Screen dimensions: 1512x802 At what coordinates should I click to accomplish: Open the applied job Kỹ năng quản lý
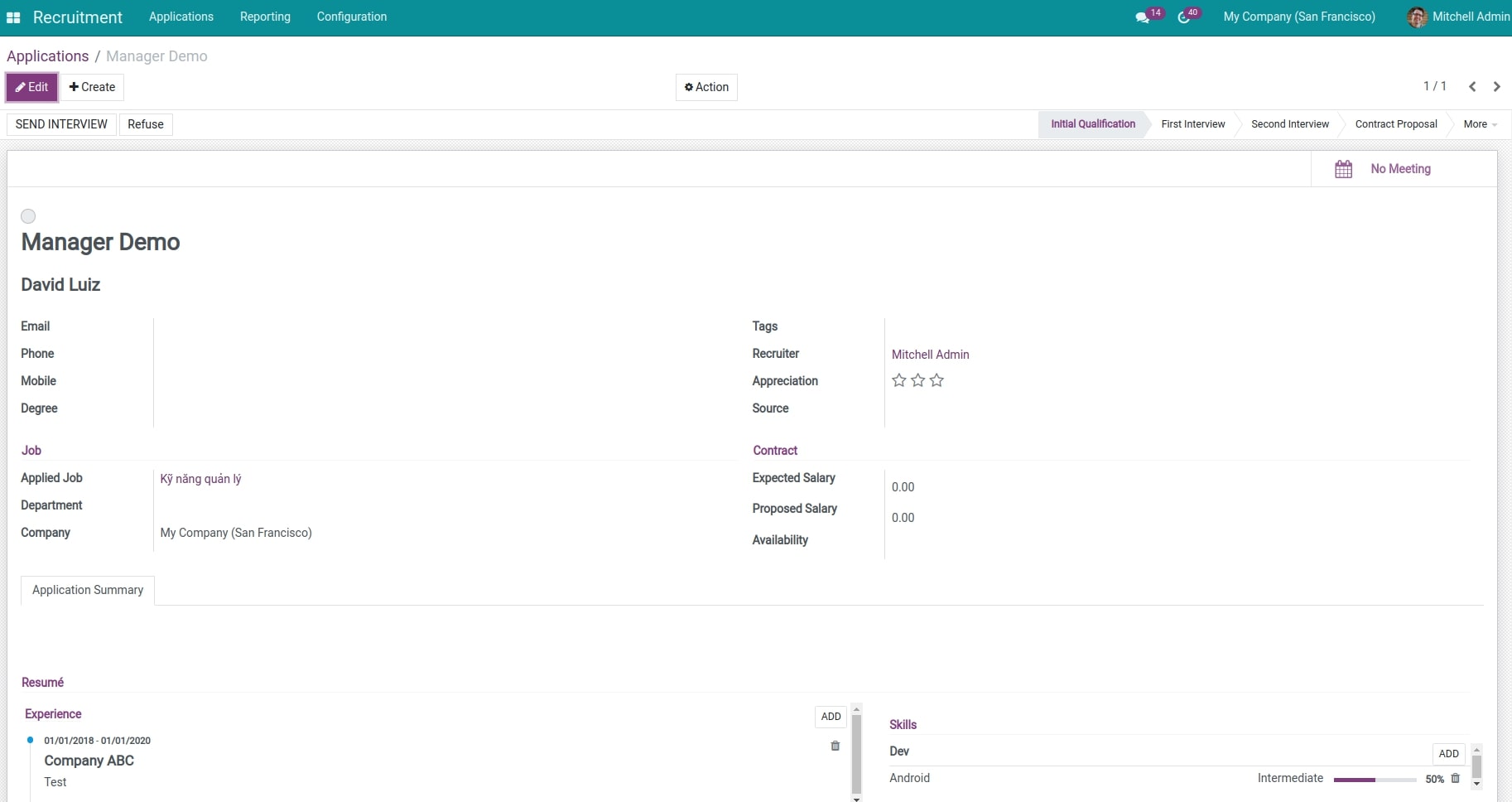200,478
